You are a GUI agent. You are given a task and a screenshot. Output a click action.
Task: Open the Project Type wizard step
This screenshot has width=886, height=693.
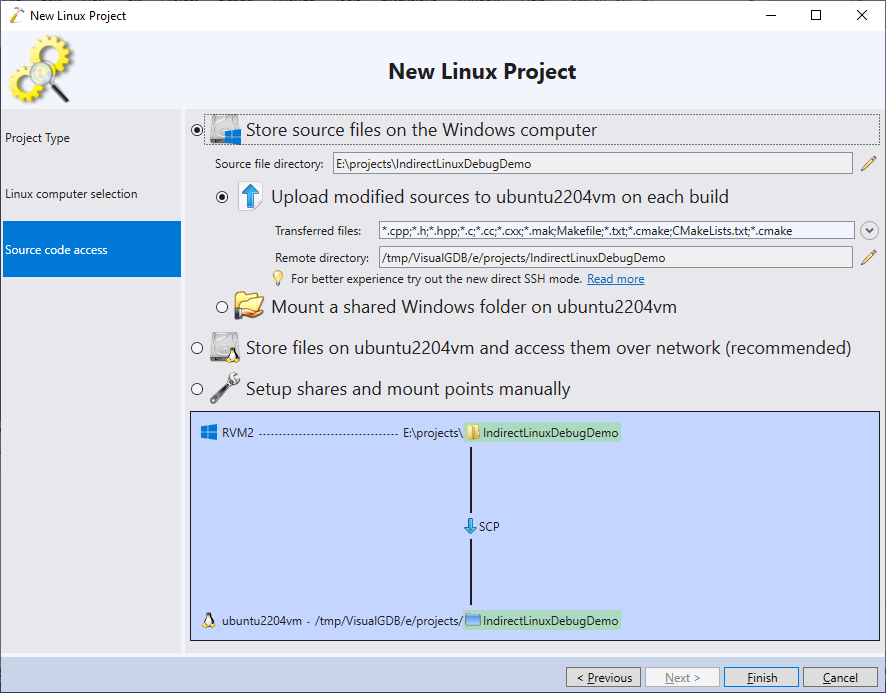[92, 138]
